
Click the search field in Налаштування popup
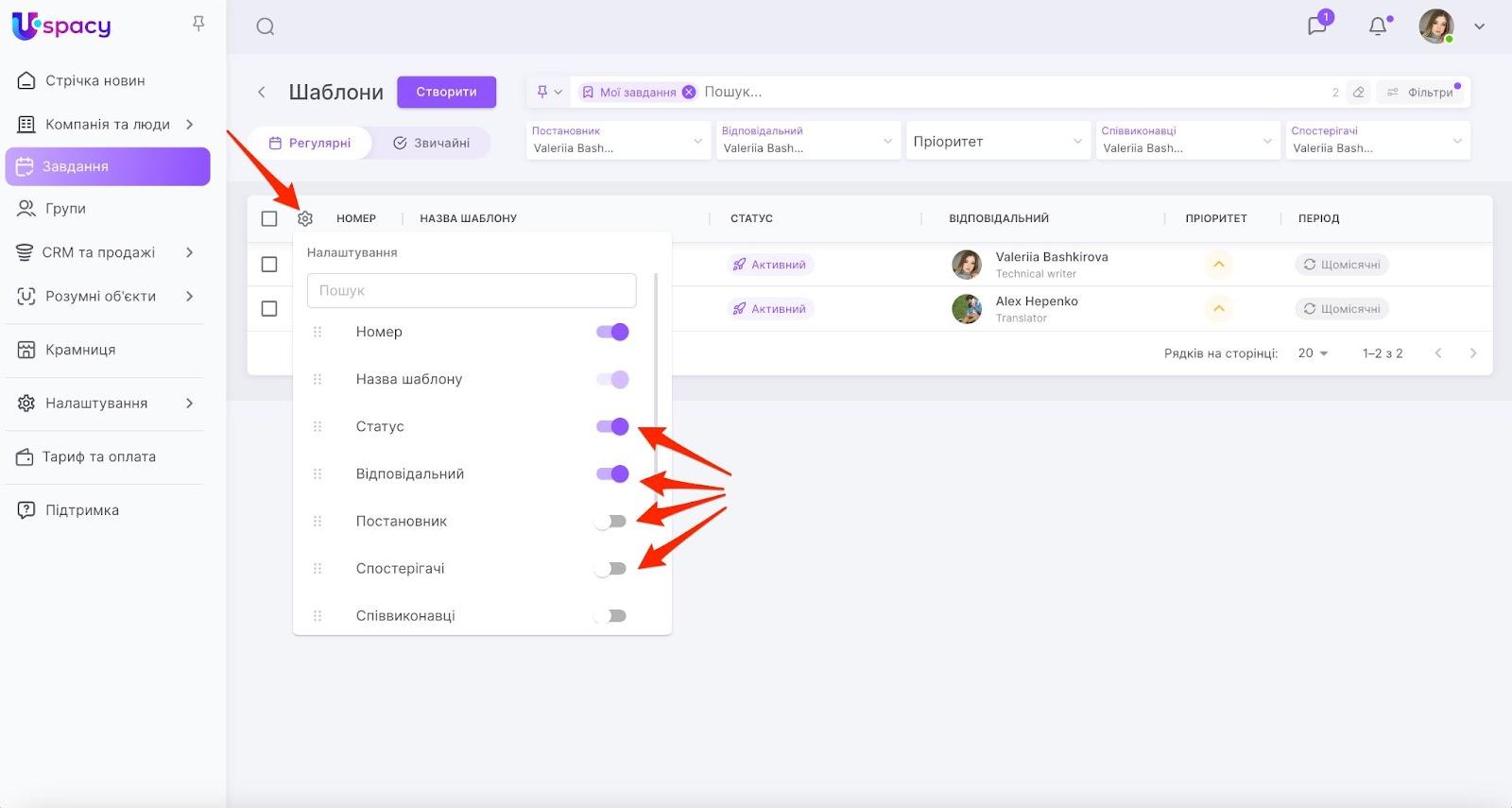[x=472, y=290]
